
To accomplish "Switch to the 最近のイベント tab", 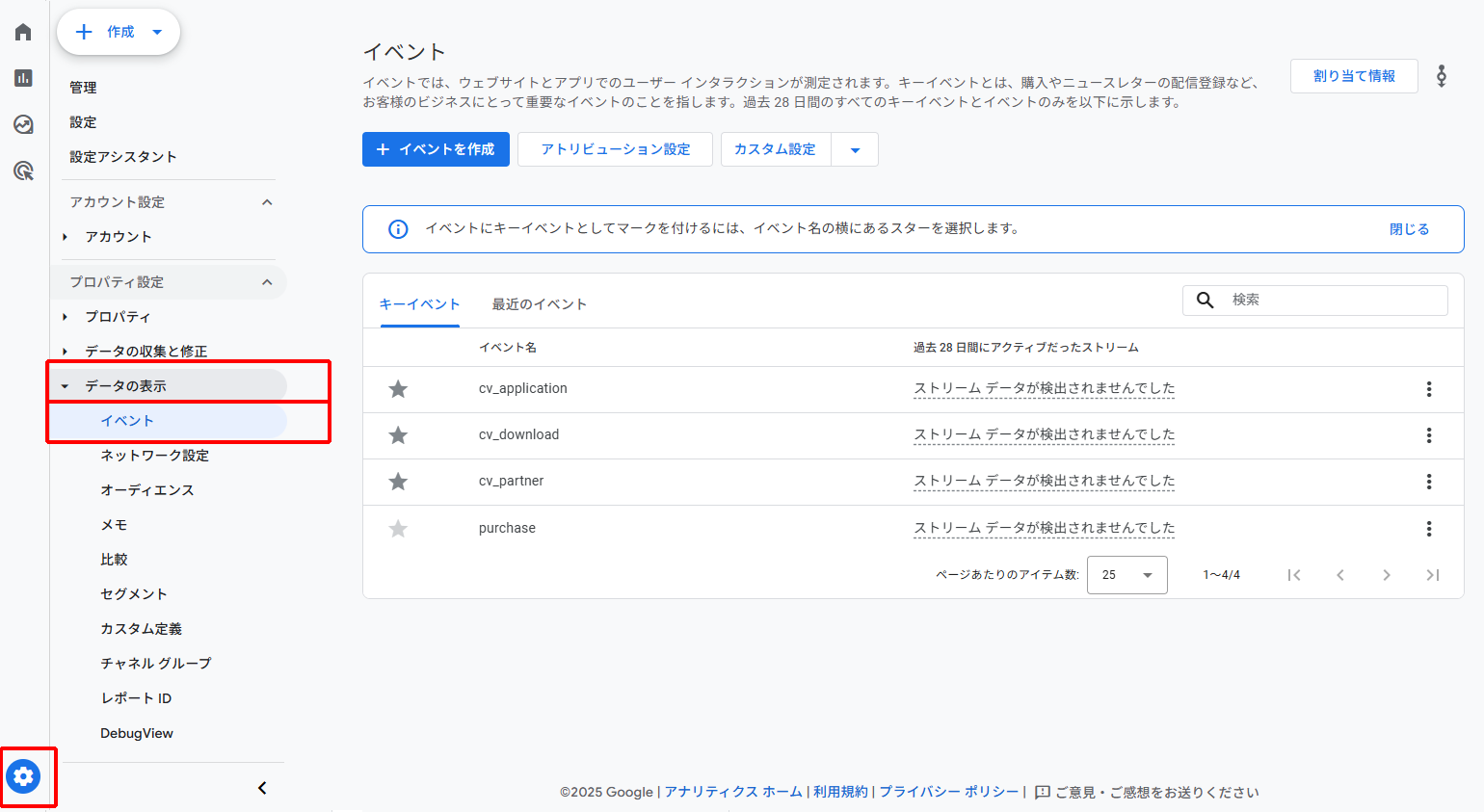I will tap(541, 303).
